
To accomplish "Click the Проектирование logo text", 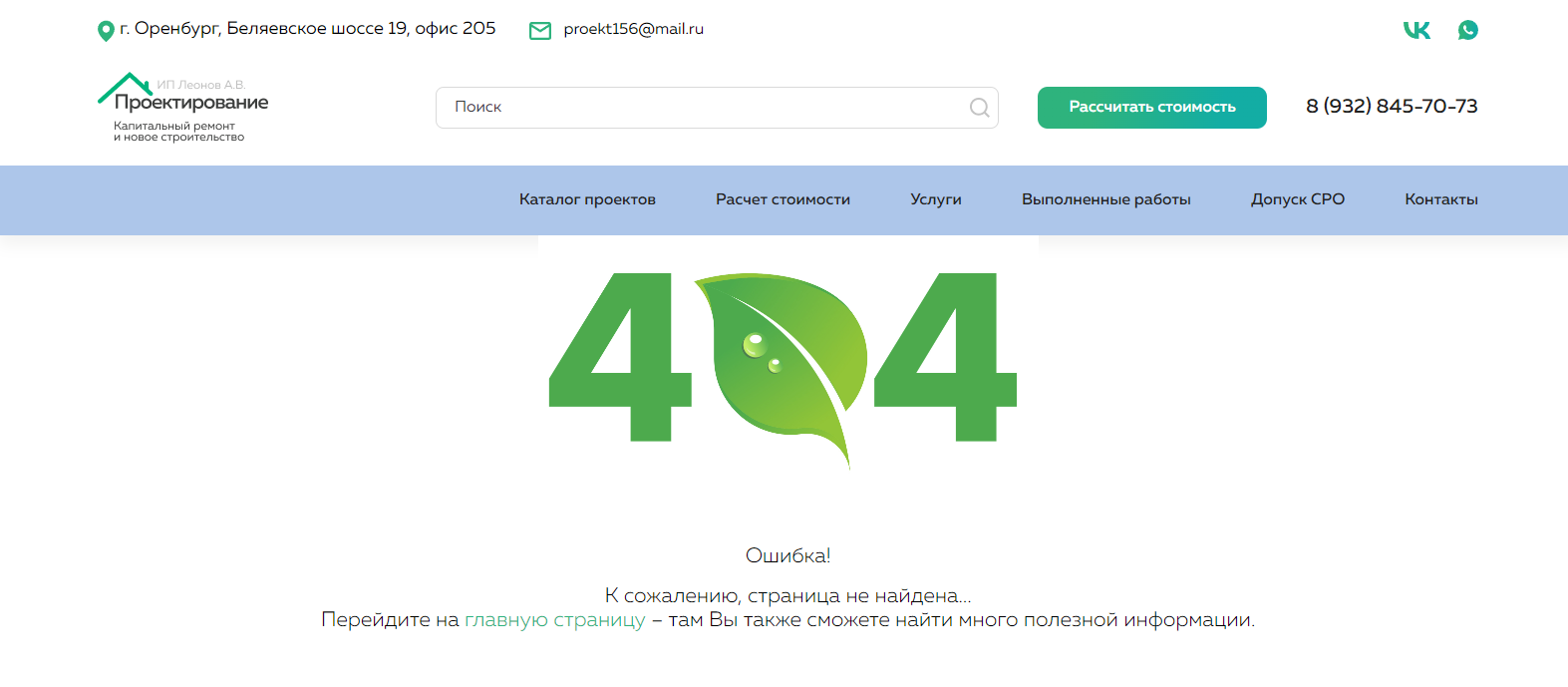I will [x=191, y=103].
